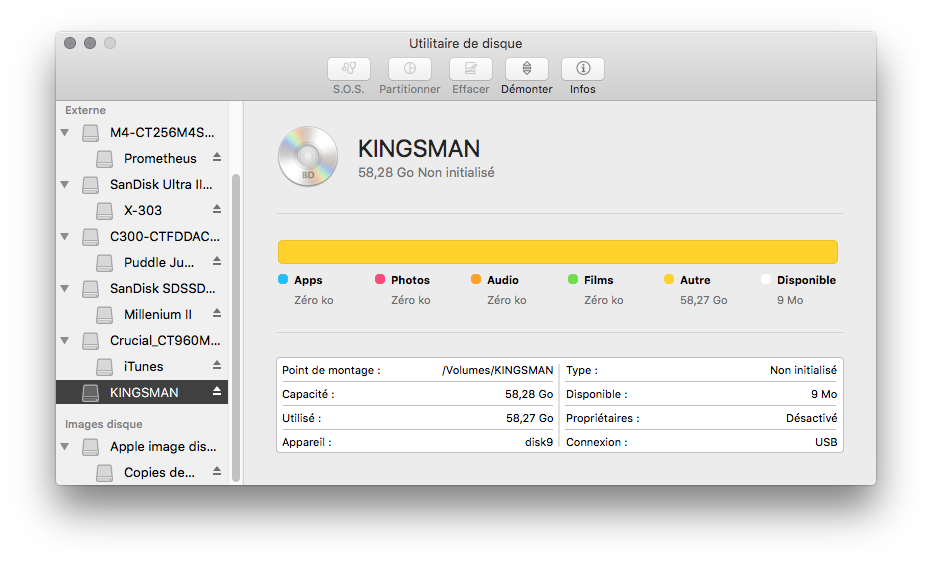Click the disk9 device value
The image size is (932, 565).
tap(539, 442)
